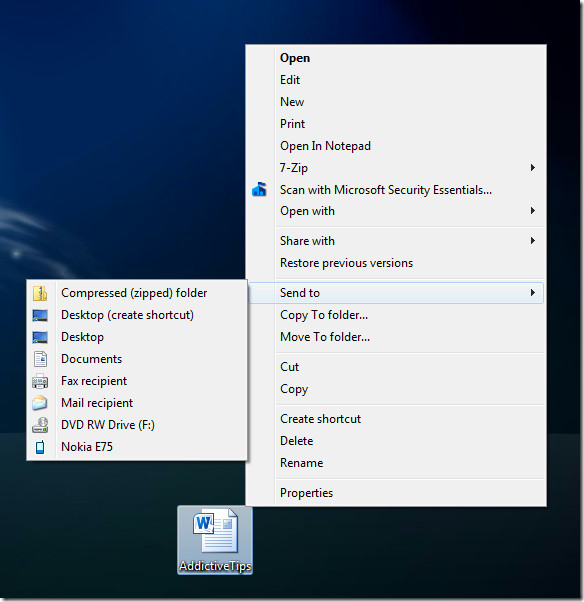Viewport: 584px width, 602px height.
Task: Click the Desktop (create shortcut) monitor icon
Action: 40,316
